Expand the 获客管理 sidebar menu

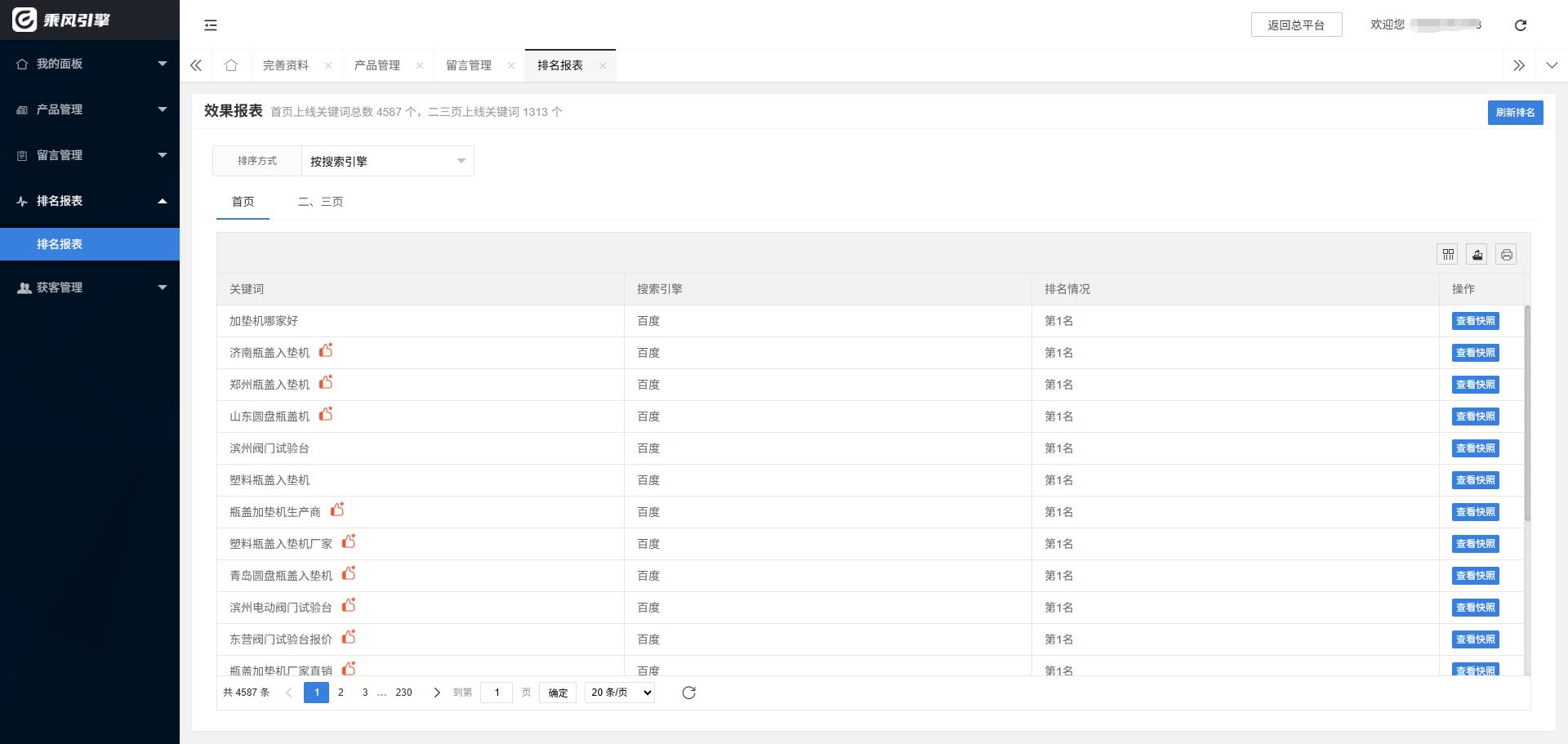click(90, 287)
